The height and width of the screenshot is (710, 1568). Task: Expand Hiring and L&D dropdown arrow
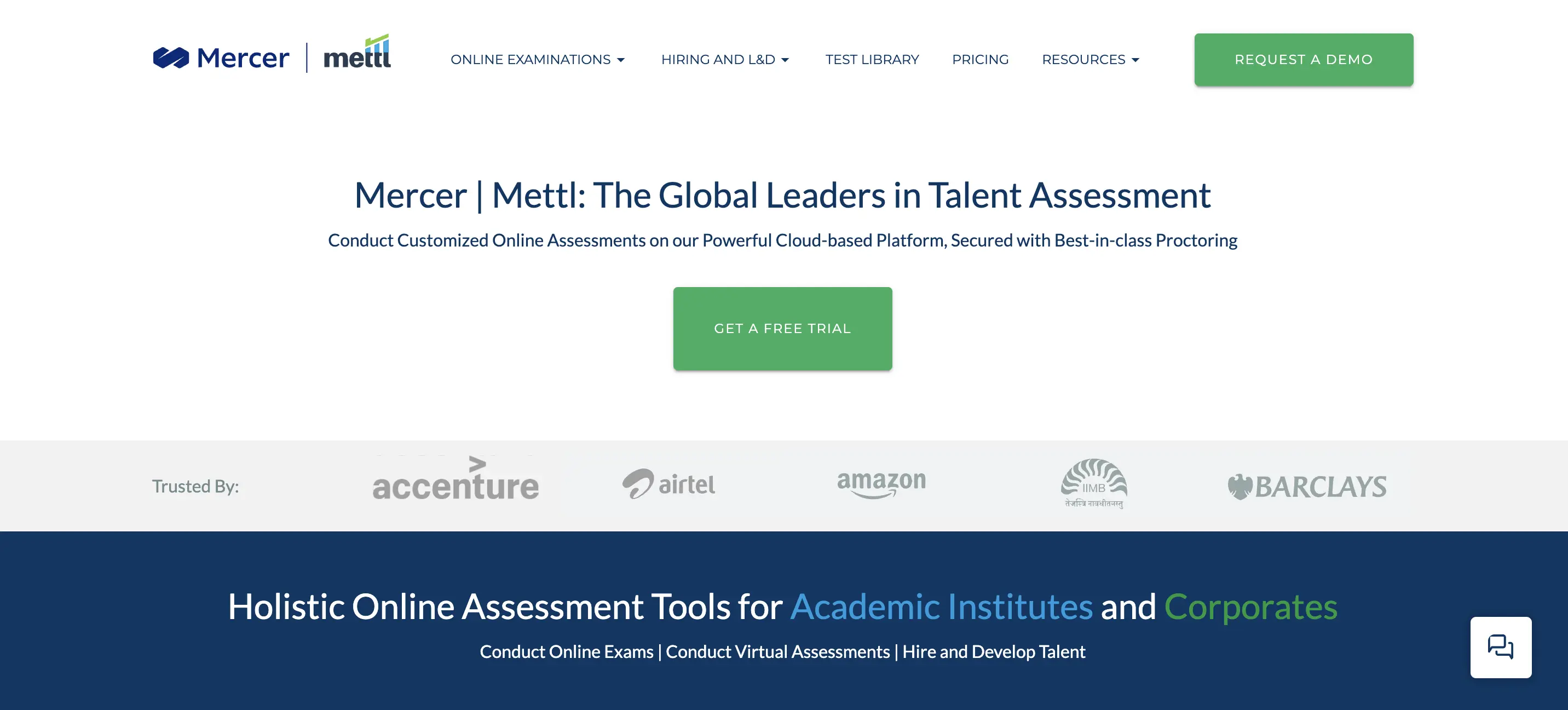tap(785, 60)
